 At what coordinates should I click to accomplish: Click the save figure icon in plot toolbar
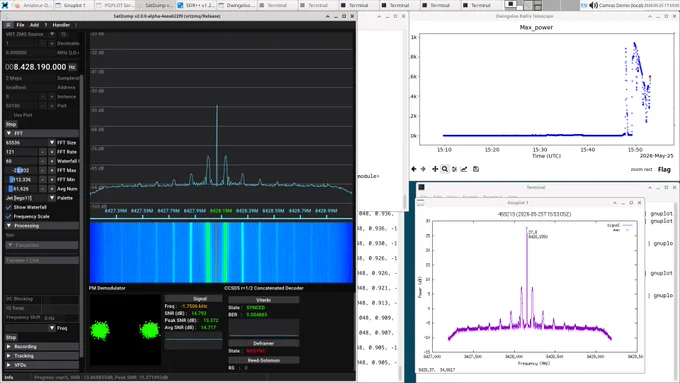point(476,169)
